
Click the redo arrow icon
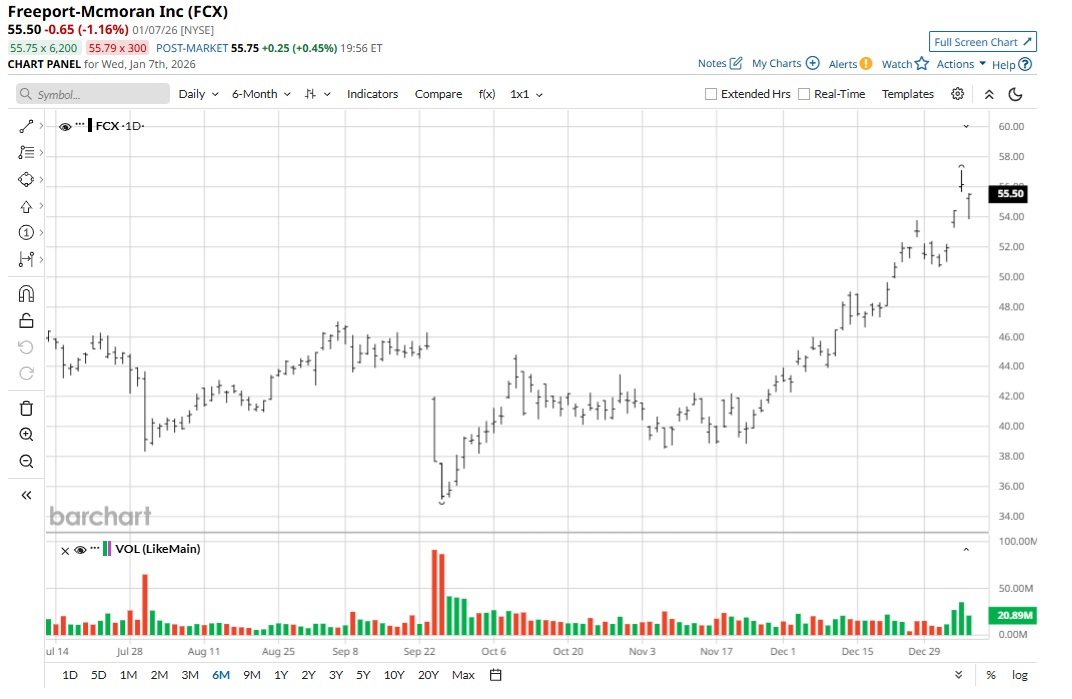pyautogui.click(x=26, y=373)
